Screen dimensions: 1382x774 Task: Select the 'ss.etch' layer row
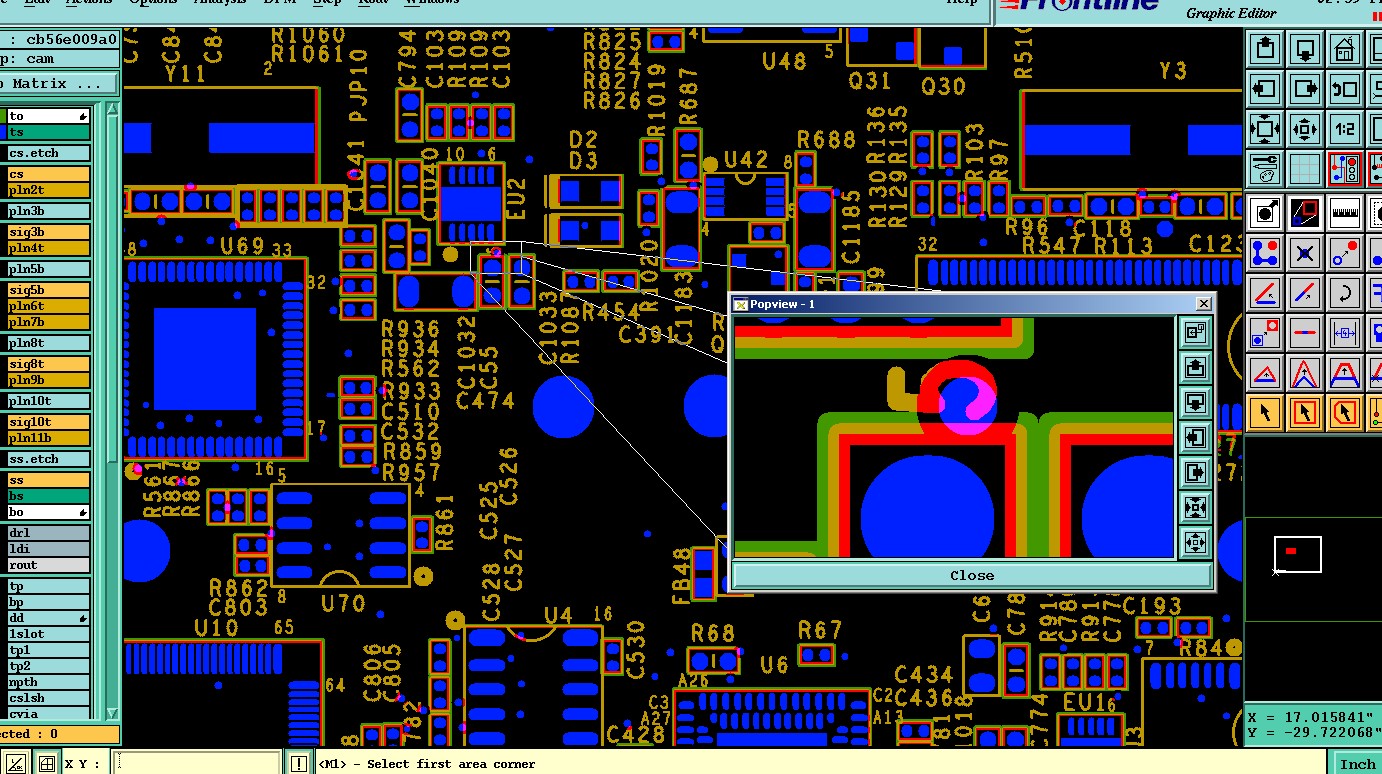[x=48, y=459]
